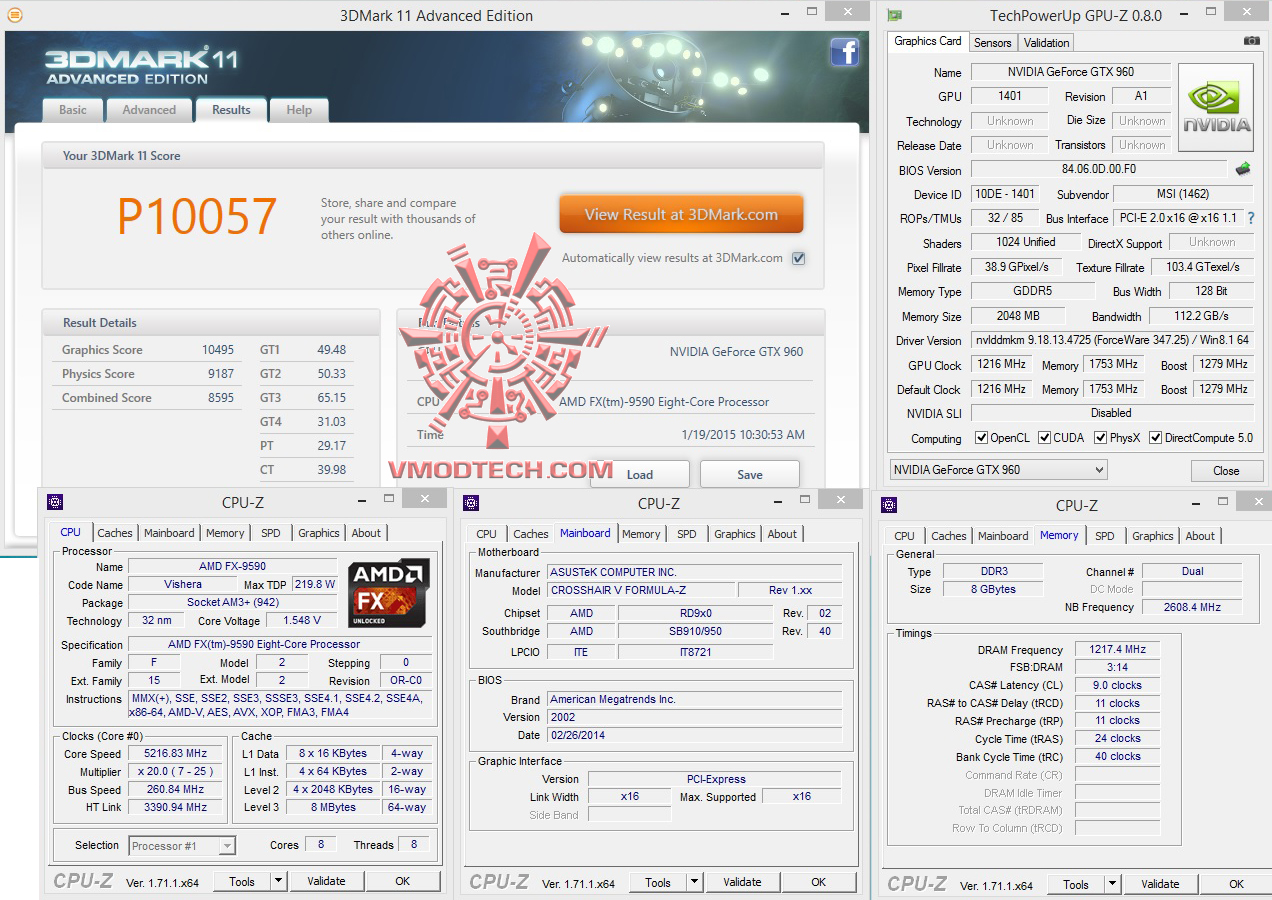Viewport: 1272px width, 900px height.
Task: Open Caches tab in CPU-Z CPU window
Action: click(115, 533)
